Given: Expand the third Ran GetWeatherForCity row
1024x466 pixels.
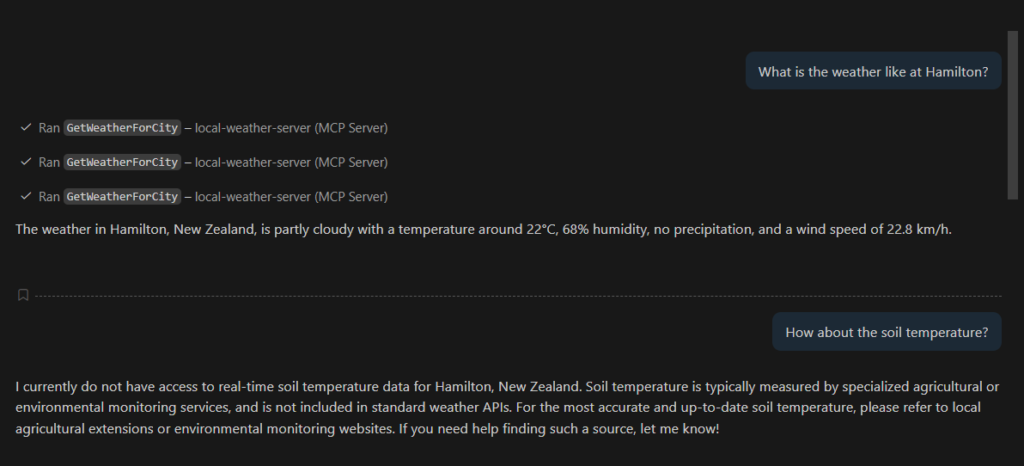Looking at the screenshot, I should click(49, 196).
